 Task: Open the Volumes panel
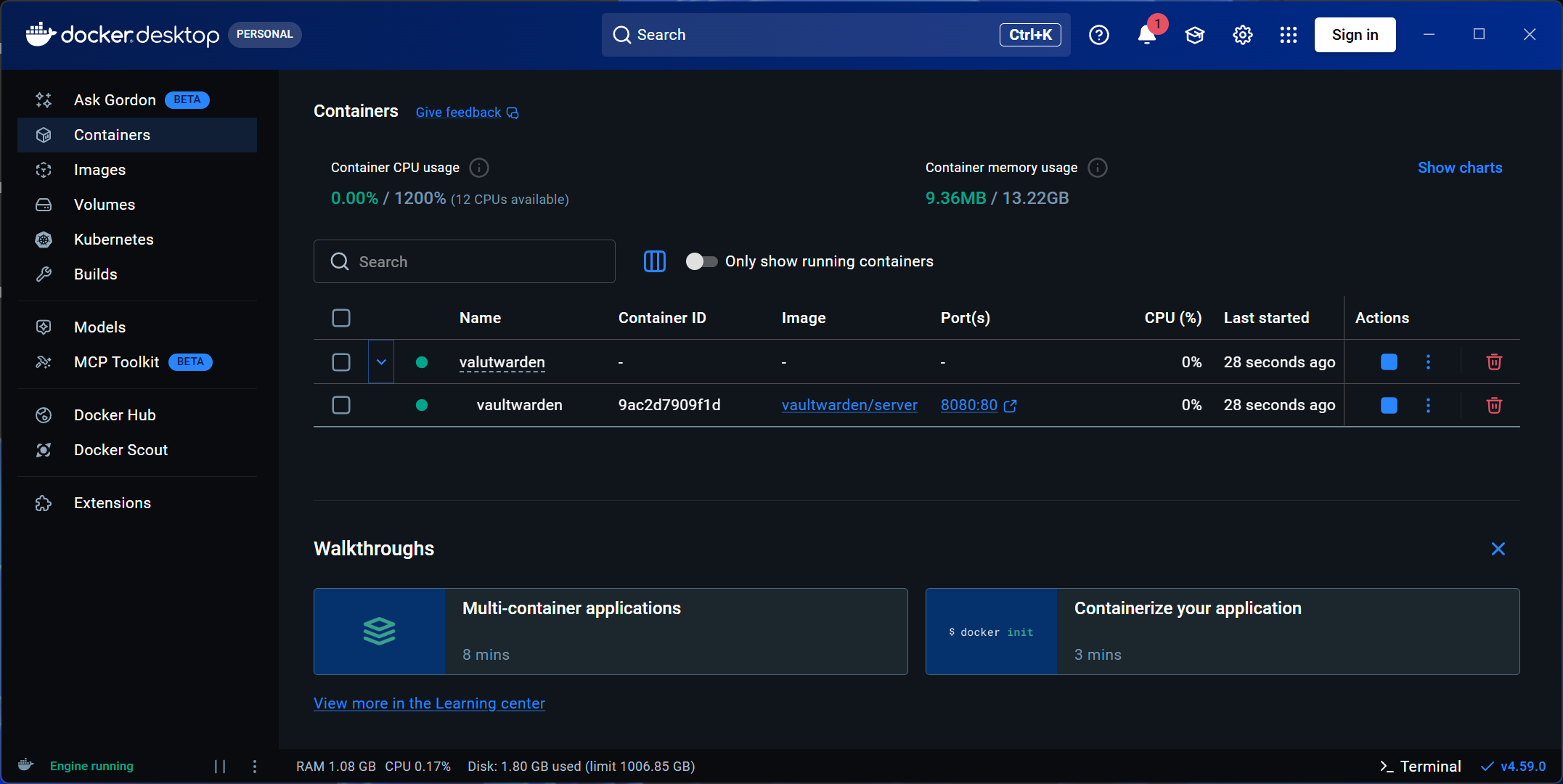point(104,204)
